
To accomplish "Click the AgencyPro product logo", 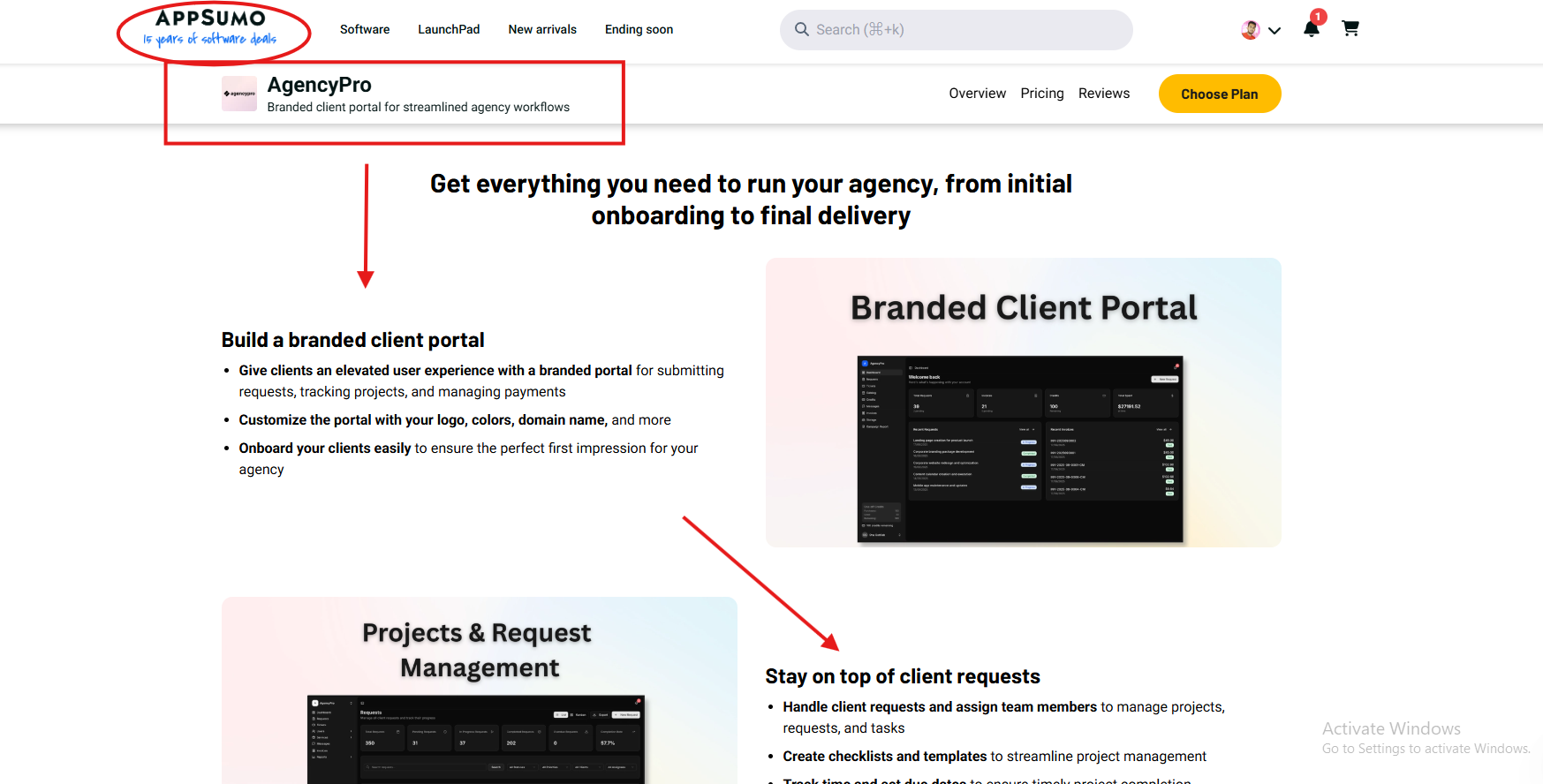I will click(x=239, y=94).
